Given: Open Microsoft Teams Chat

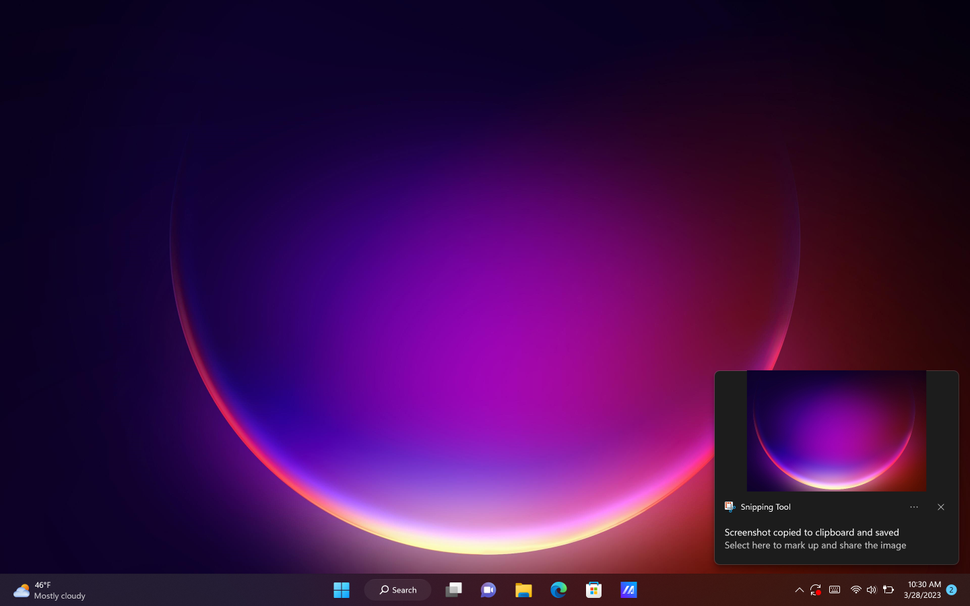Looking at the screenshot, I should (489, 590).
